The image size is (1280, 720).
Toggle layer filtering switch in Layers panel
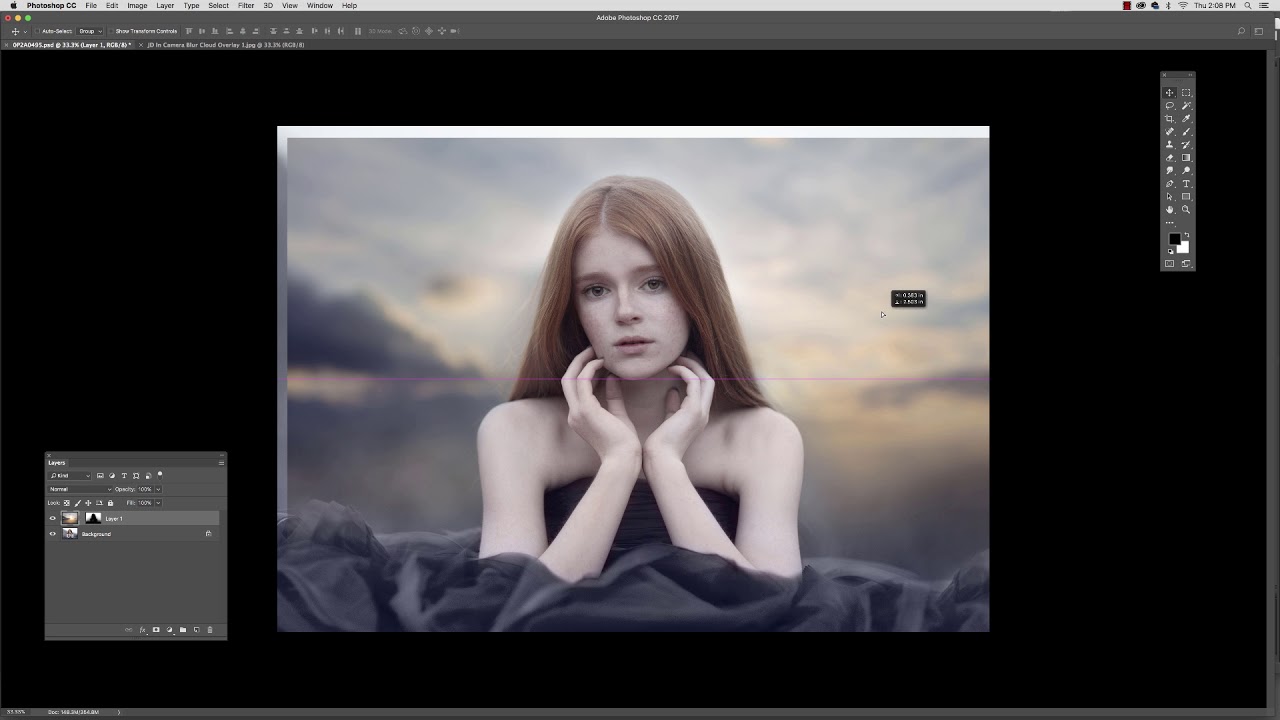160,475
